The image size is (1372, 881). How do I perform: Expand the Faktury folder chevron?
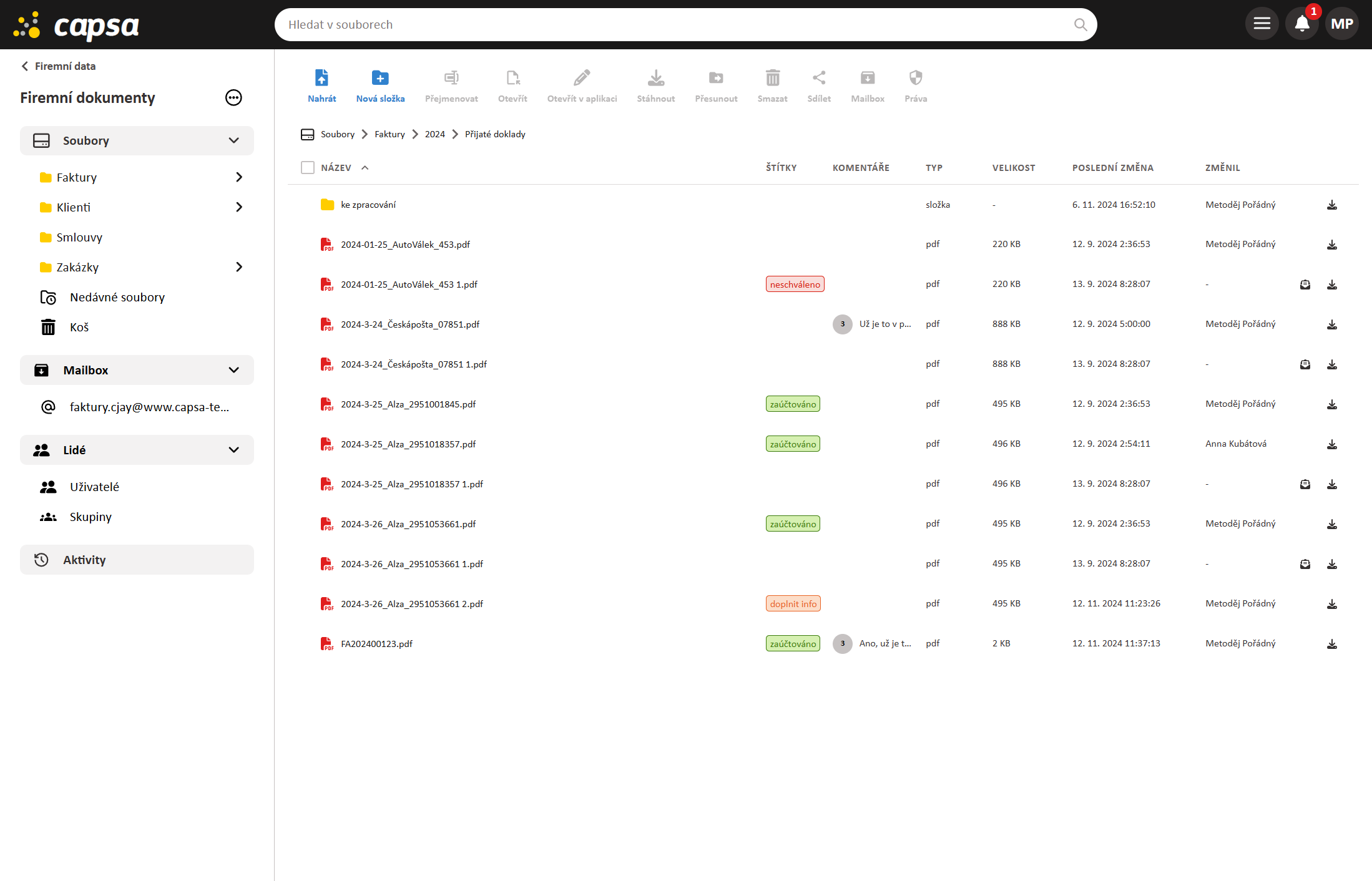238,177
